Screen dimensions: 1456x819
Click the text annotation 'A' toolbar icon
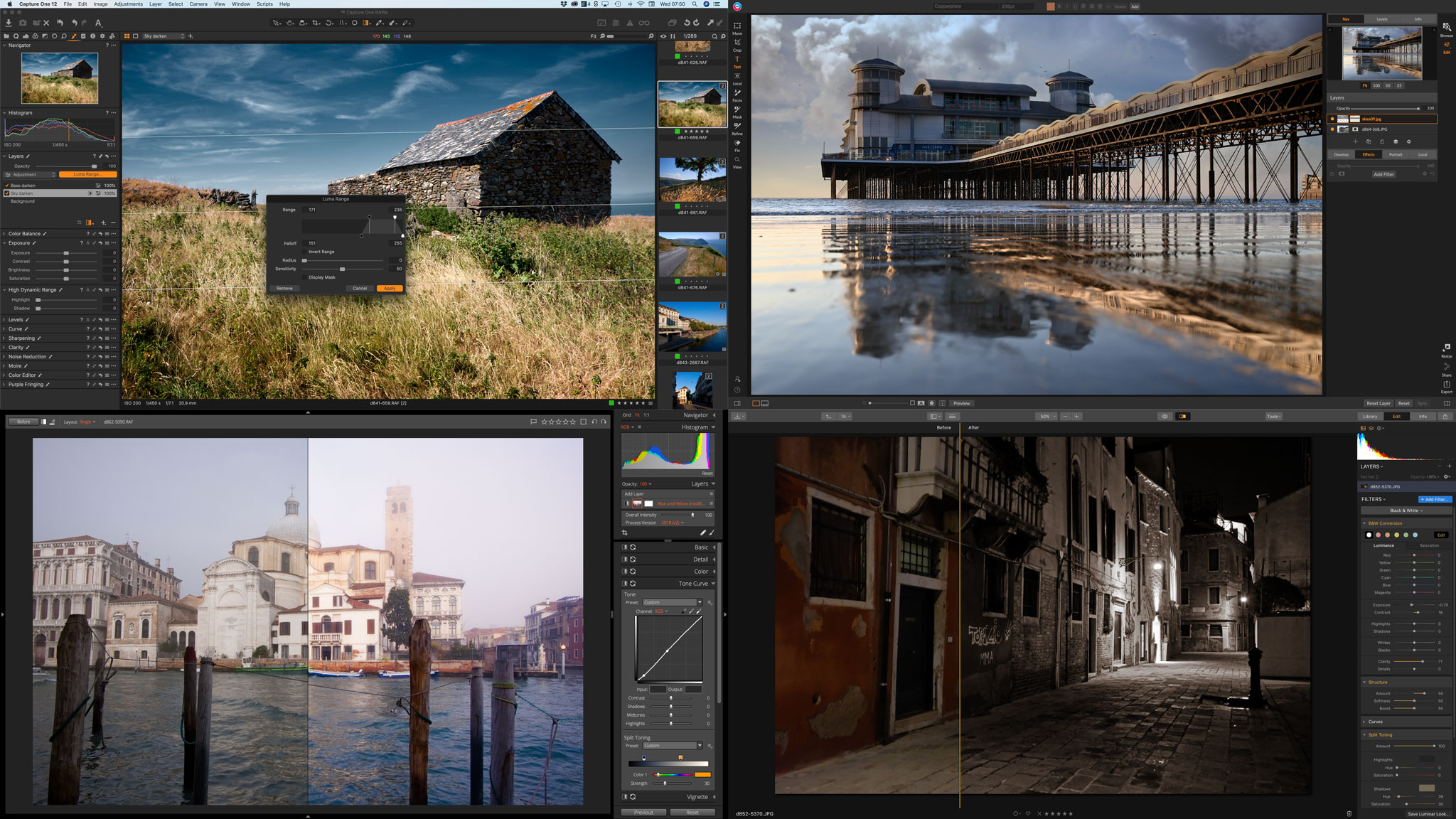98,23
